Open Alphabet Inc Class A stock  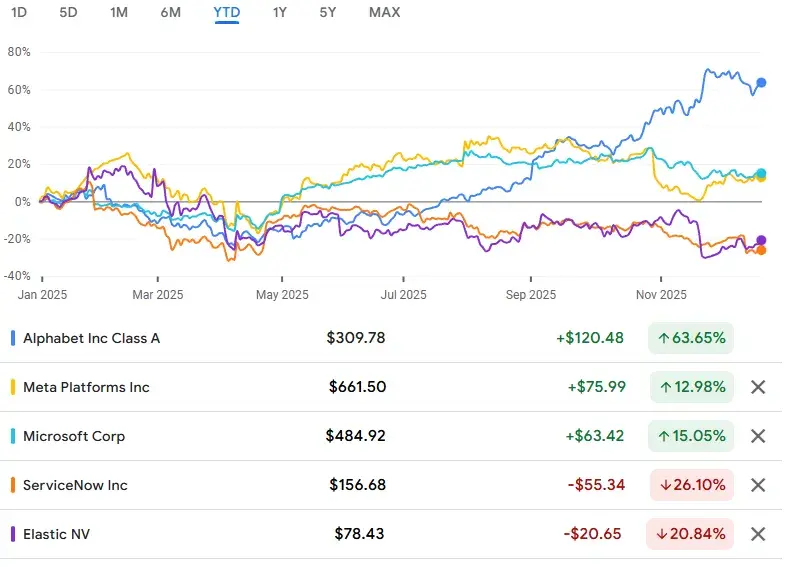(x=91, y=338)
